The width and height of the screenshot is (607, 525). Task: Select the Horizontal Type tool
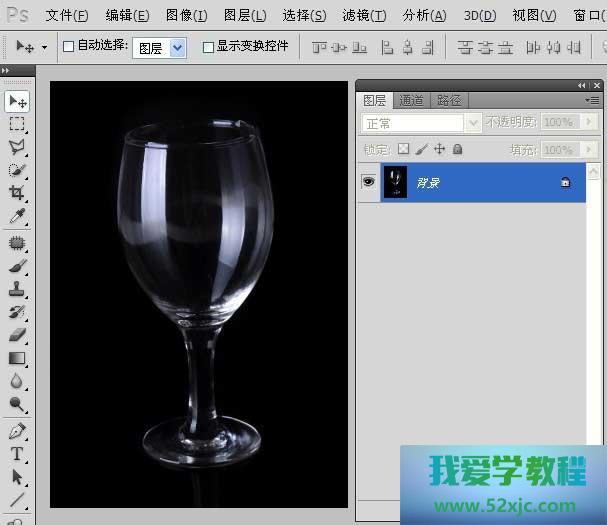tap(17, 454)
